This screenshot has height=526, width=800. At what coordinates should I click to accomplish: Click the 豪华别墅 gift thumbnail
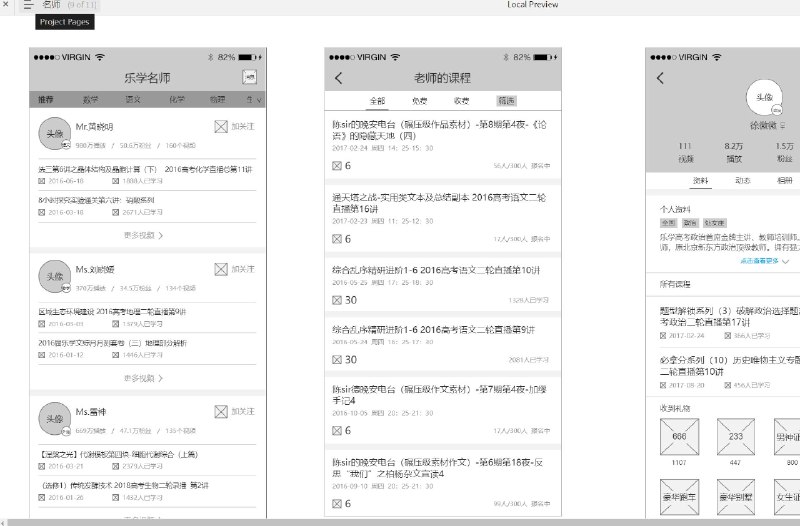[x=736, y=497]
